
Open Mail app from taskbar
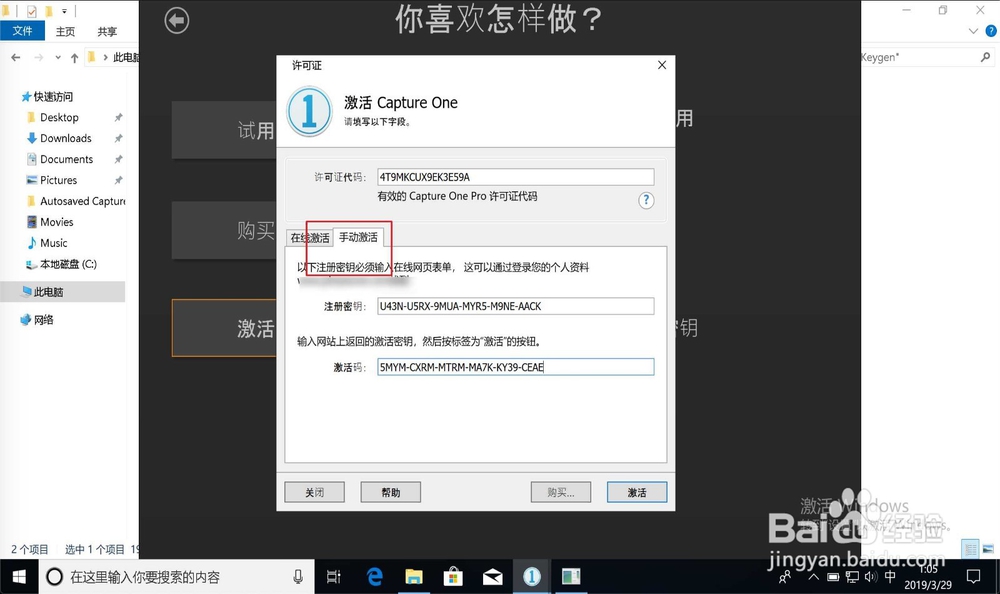(492, 577)
